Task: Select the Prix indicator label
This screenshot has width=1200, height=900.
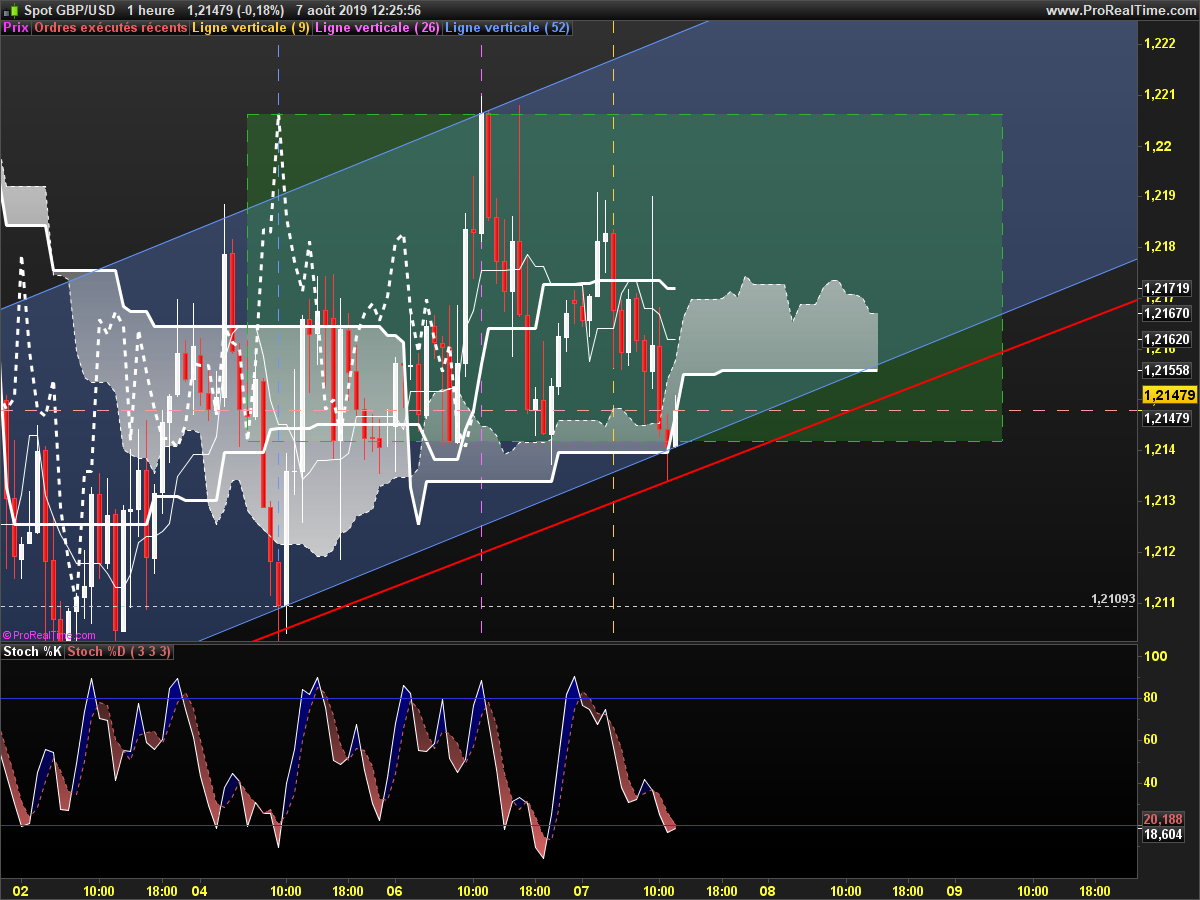Action: [x=16, y=28]
